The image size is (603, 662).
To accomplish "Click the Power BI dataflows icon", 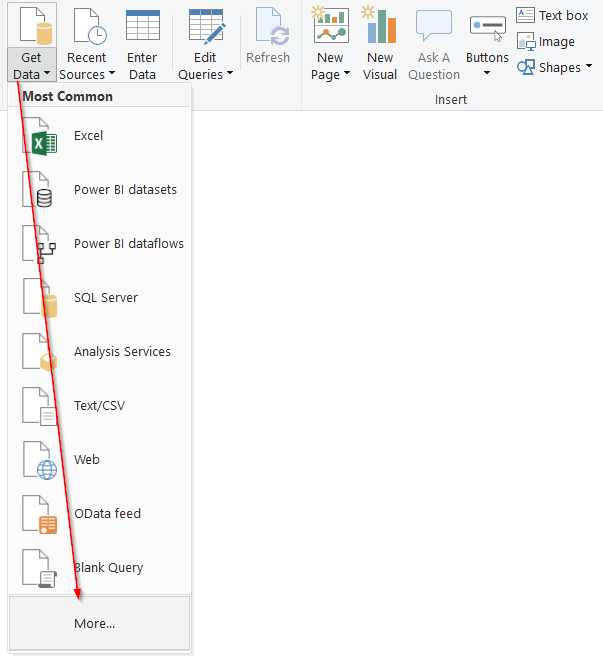I will pyautogui.click(x=39, y=244).
